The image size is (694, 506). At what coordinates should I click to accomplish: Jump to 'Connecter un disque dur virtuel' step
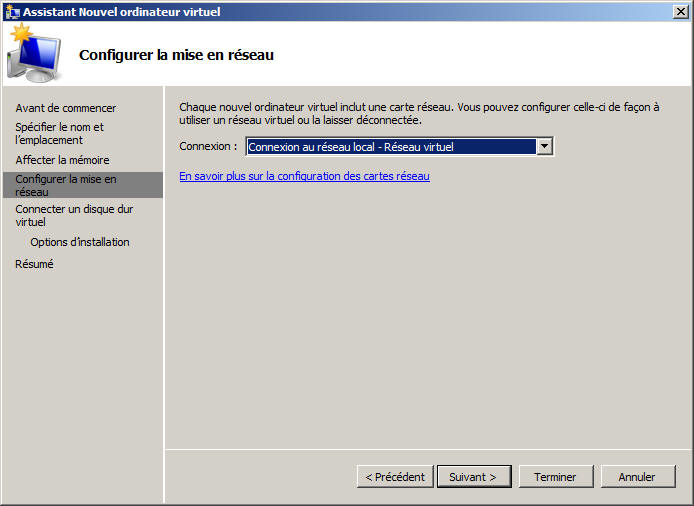(74, 215)
